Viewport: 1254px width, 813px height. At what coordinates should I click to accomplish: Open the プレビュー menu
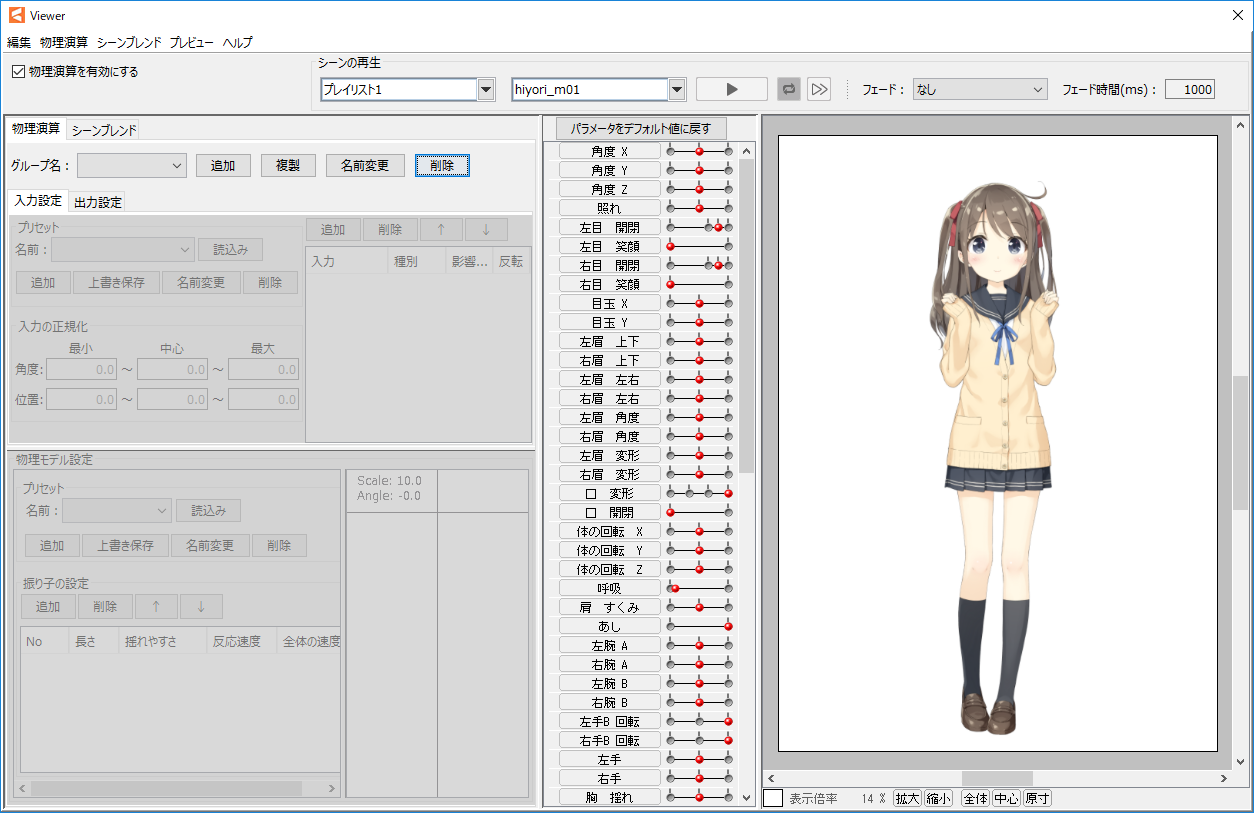191,42
